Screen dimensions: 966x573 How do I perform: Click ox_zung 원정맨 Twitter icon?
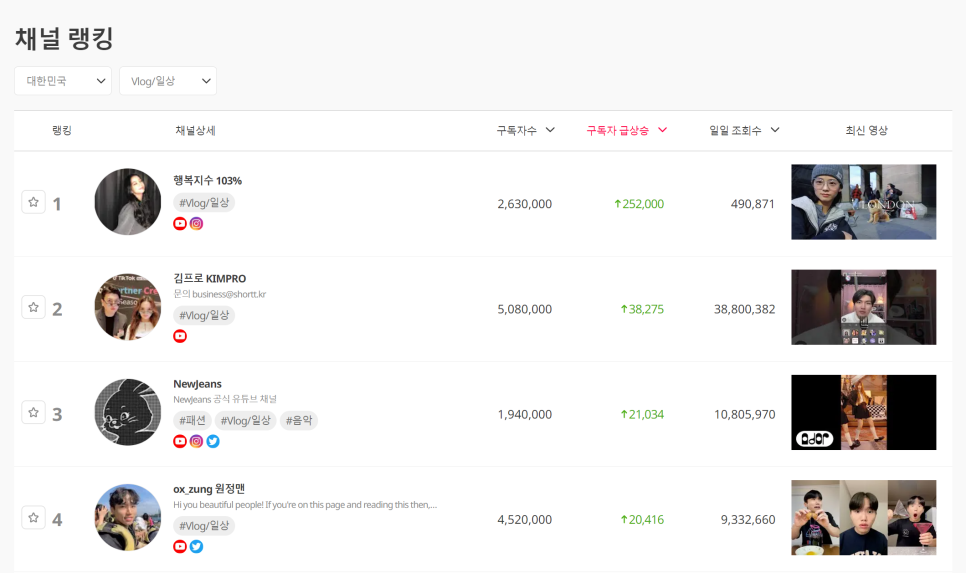click(x=197, y=546)
